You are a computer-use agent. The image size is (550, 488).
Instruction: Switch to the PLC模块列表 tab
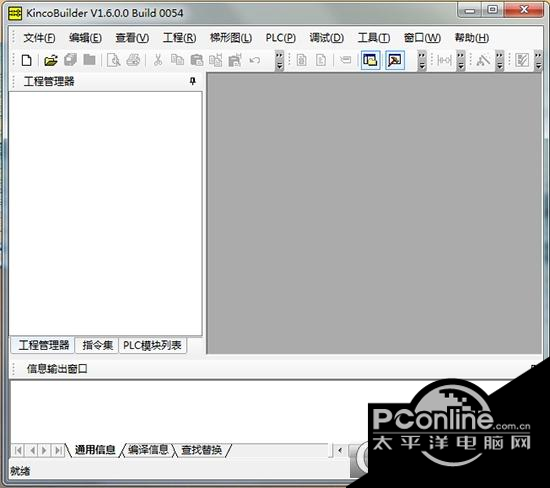[x=152, y=345]
